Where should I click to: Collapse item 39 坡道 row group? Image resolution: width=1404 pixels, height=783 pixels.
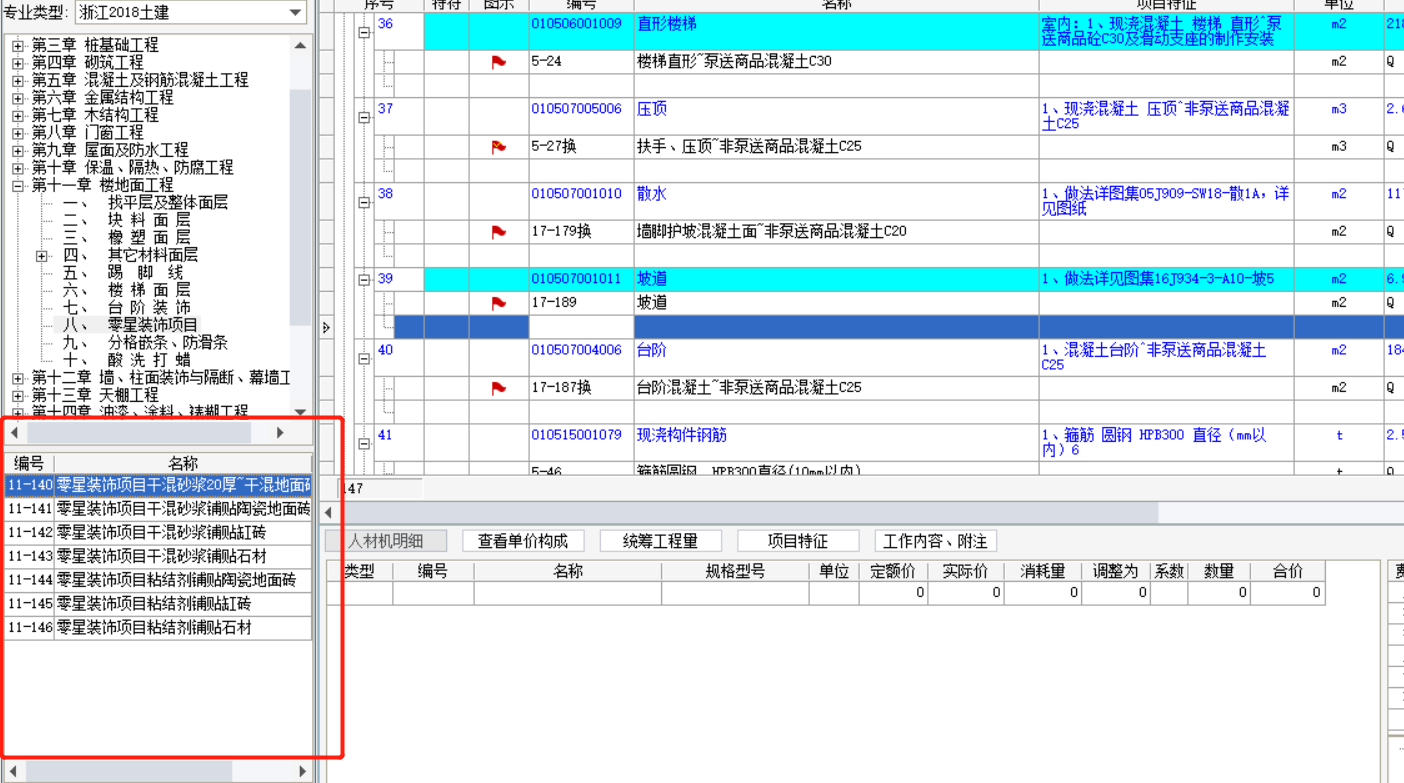364,280
